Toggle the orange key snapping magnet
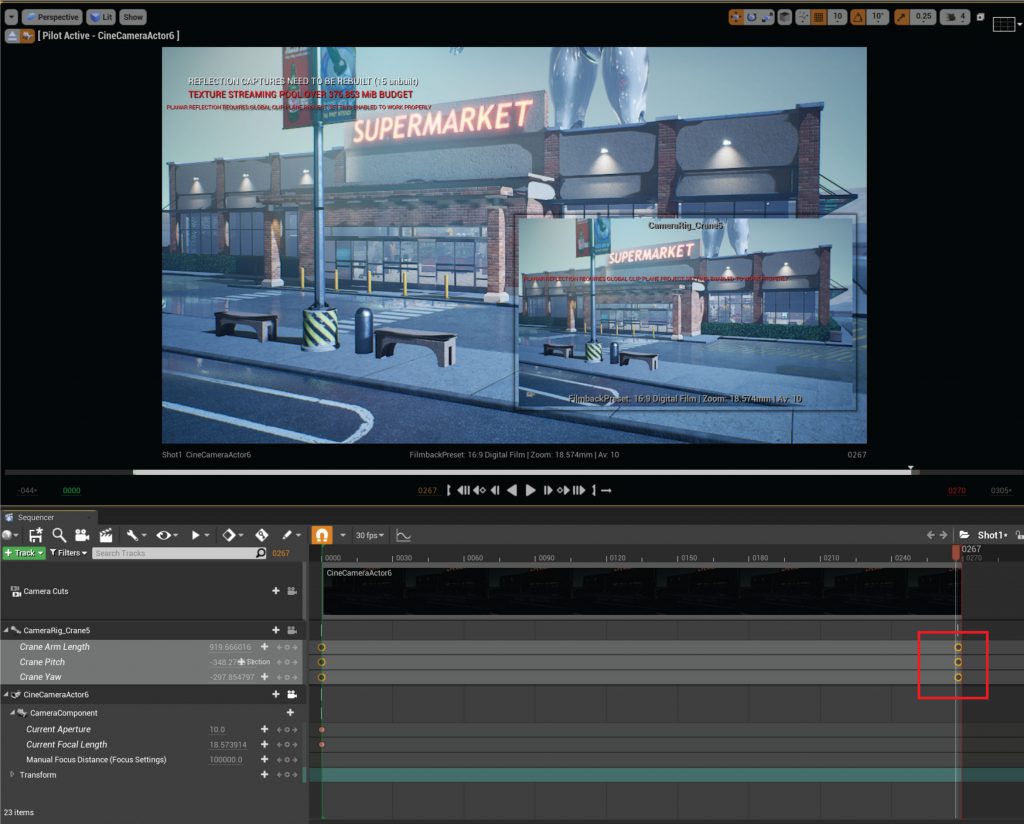 click(323, 536)
